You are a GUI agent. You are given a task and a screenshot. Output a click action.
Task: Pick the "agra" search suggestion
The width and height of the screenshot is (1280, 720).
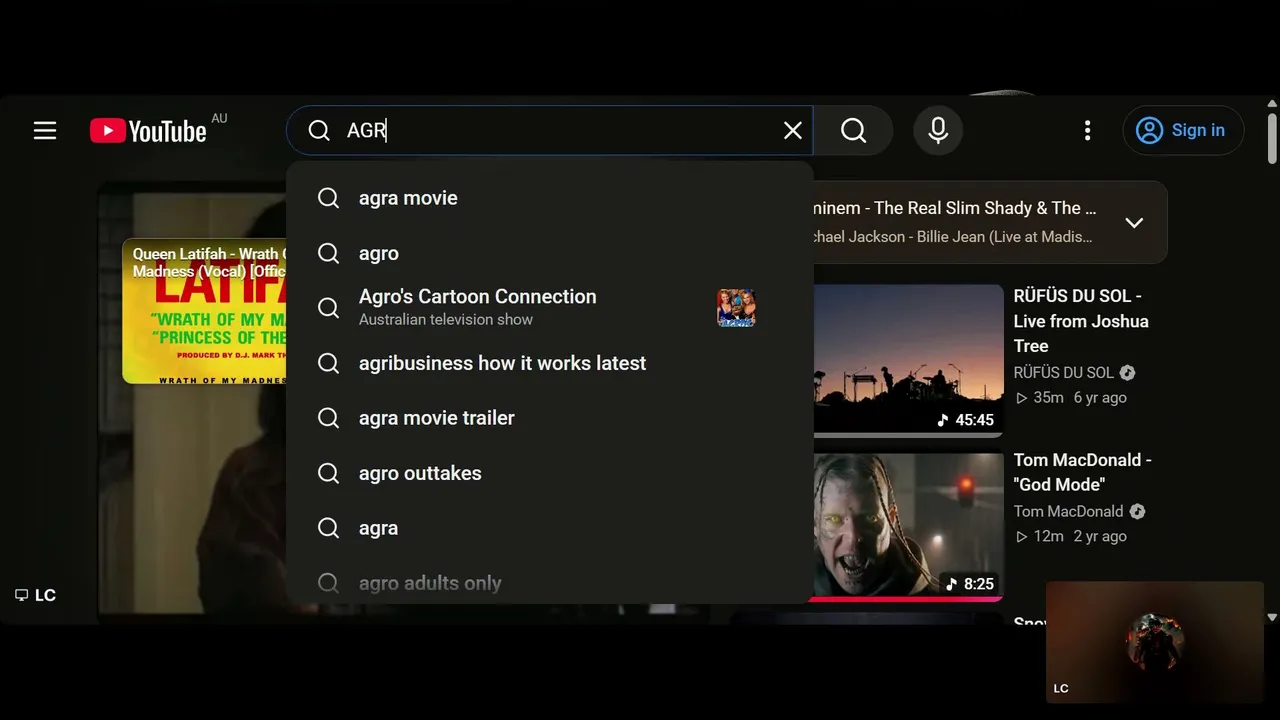(x=550, y=528)
